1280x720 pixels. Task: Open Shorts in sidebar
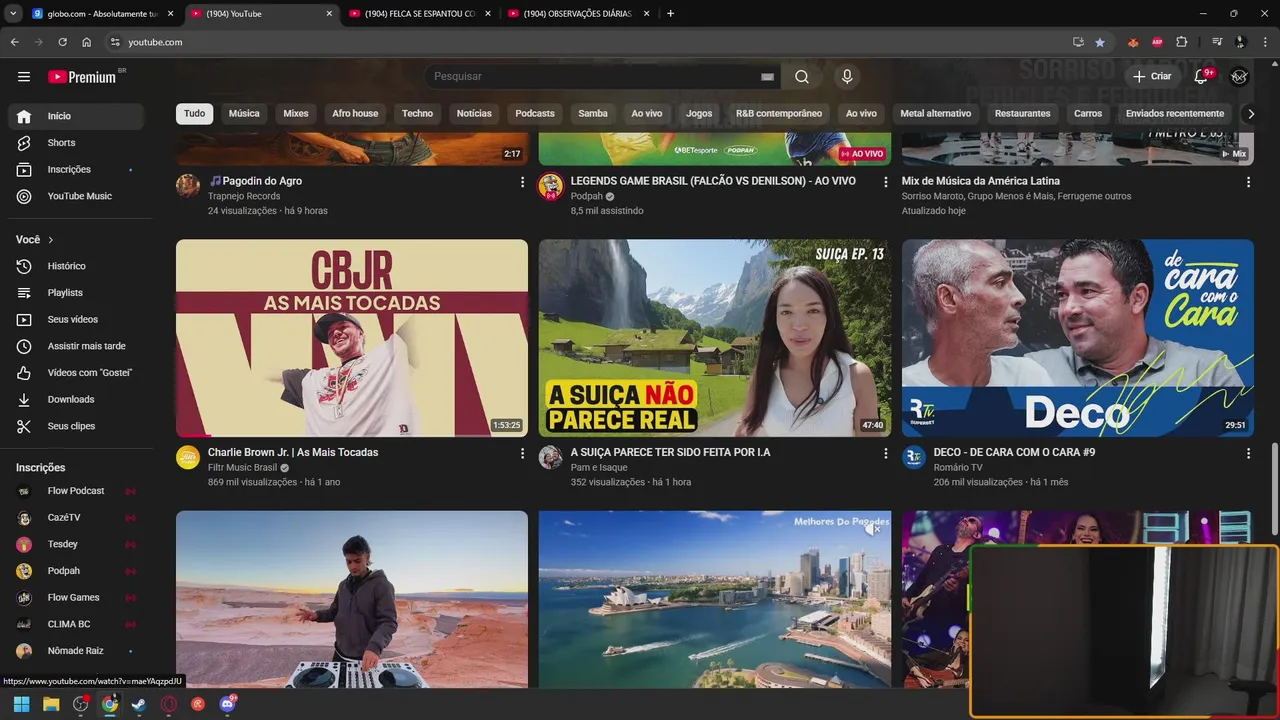tap(76, 143)
